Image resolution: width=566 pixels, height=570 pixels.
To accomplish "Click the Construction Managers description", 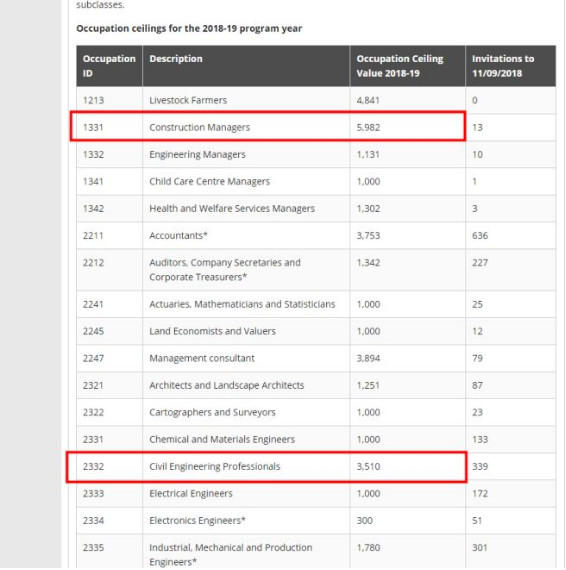I will pyautogui.click(x=200, y=128).
